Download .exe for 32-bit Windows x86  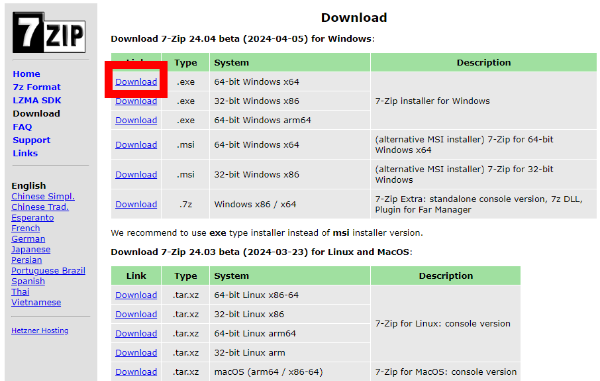point(136,101)
